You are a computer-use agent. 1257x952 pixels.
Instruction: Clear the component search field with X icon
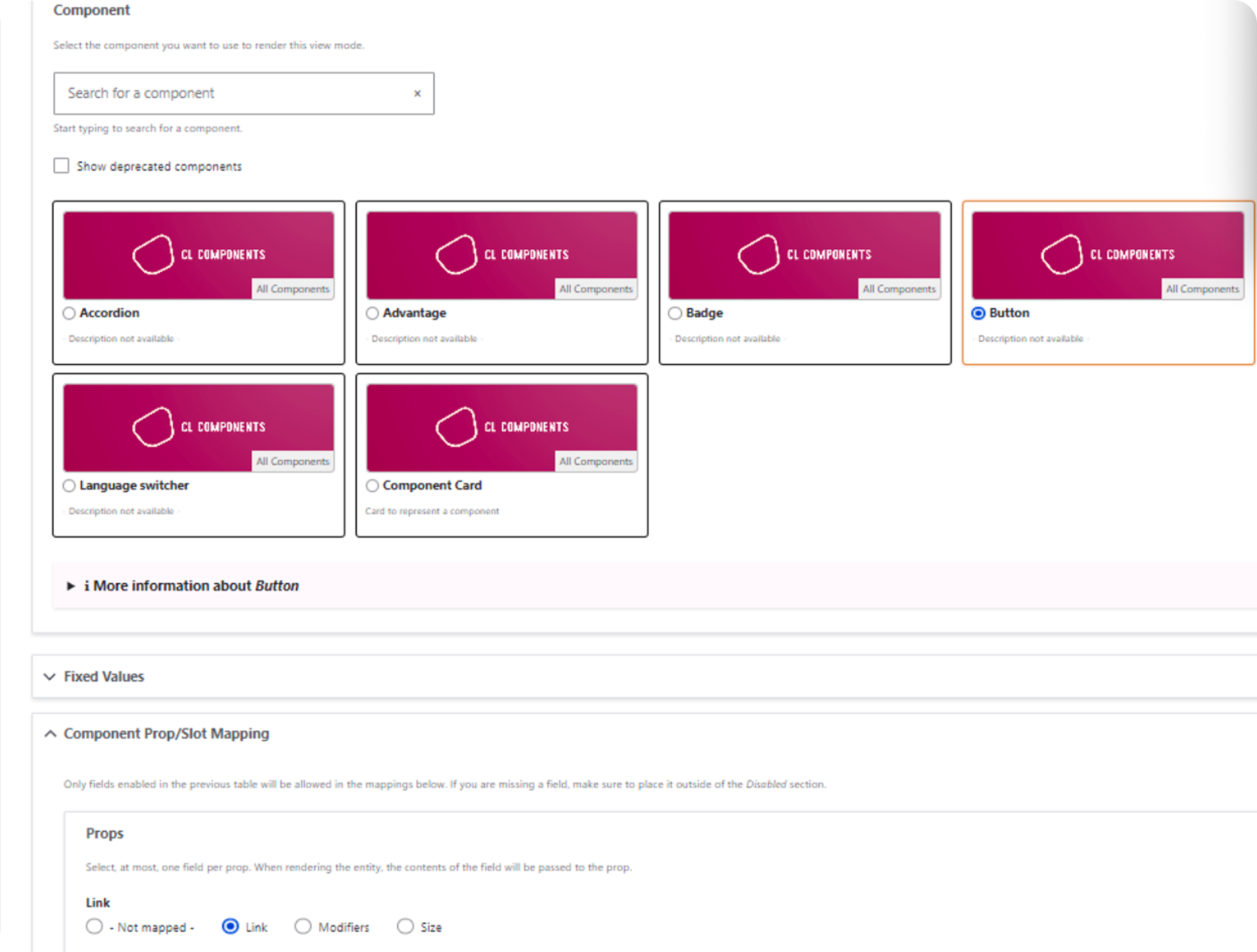tap(417, 94)
